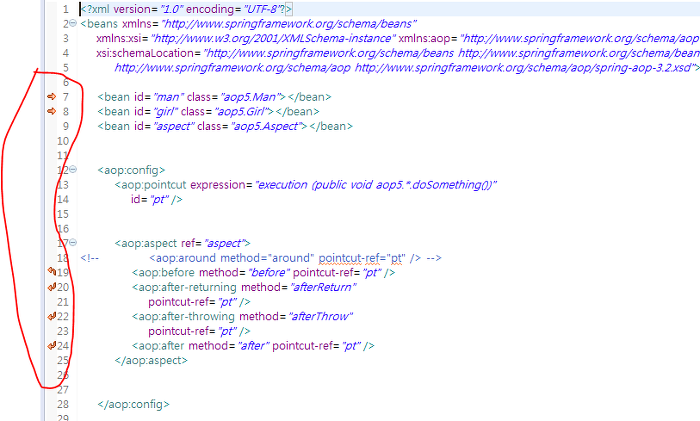Image resolution: width=700 pixels, height=421 pixels.
Task: Click the bean id value "aspect" on line 9
Action: click(x=174, y=126)
